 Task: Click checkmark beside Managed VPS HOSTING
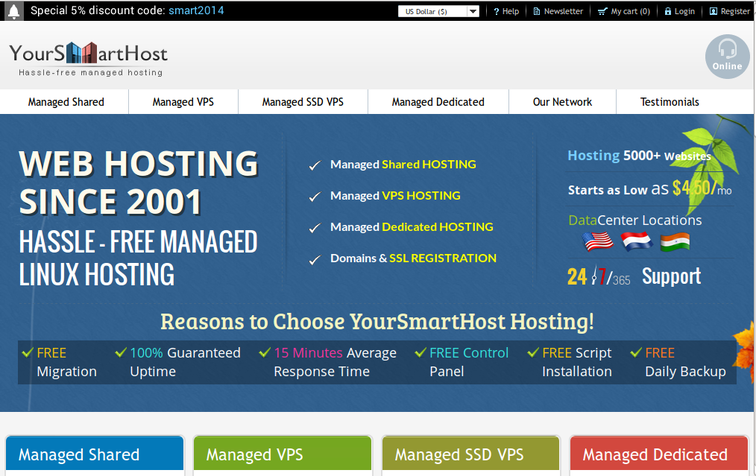(315, 197)
